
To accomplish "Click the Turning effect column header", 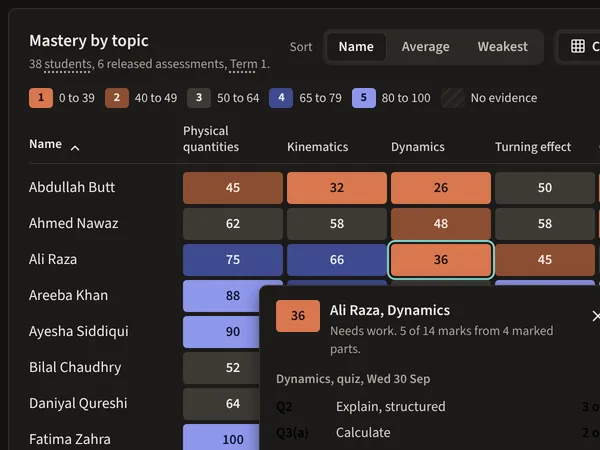I will tap(533, 147).
